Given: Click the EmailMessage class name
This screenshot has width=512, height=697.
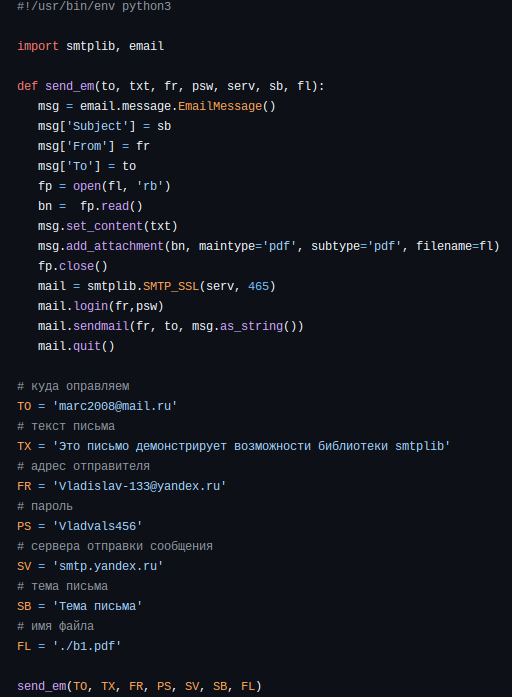Looking at the screenshot, I should (220, 106).
